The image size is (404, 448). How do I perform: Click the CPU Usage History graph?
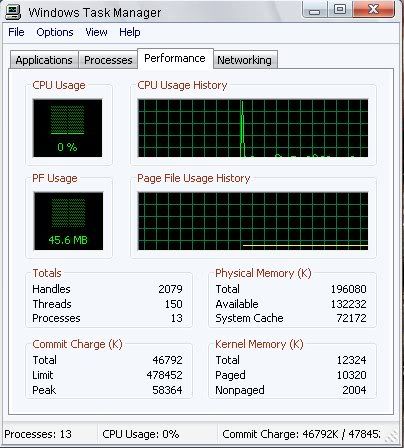(x=253, y=128)
